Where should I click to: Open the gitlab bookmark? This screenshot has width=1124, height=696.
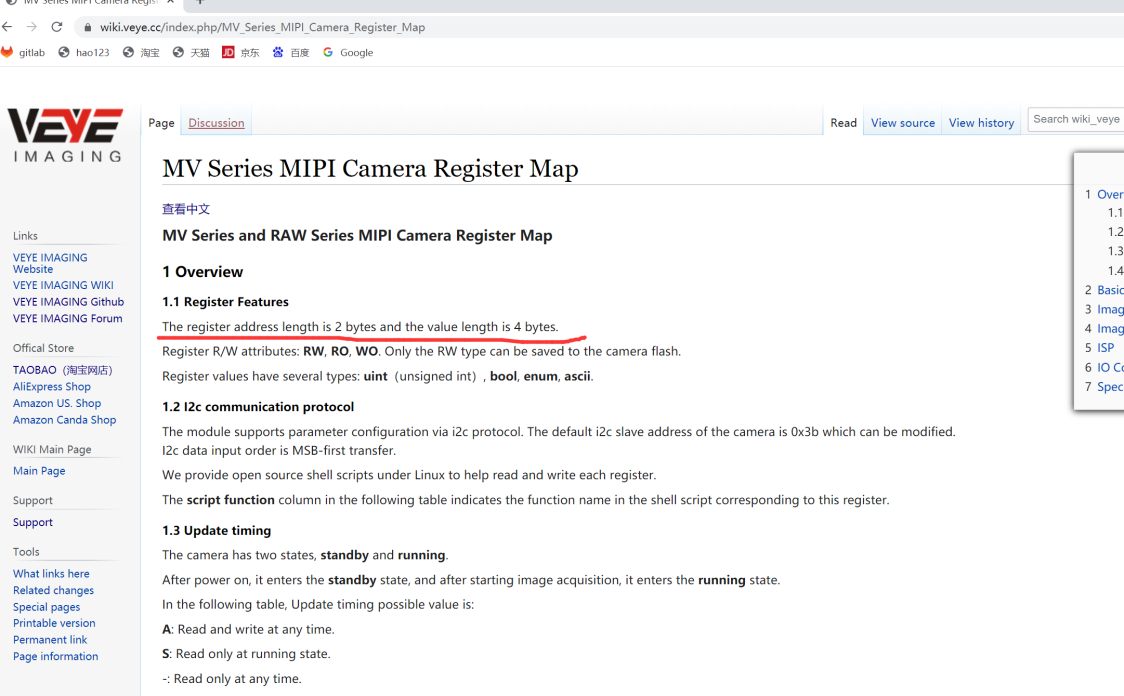(x=23, y=53)
